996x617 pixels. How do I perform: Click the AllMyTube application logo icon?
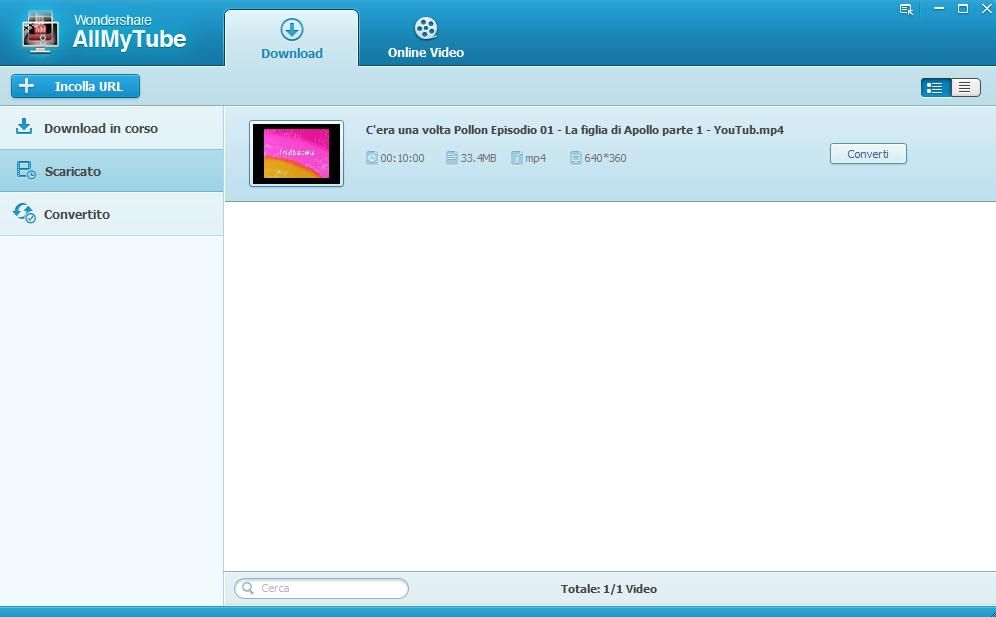[40, 32]
